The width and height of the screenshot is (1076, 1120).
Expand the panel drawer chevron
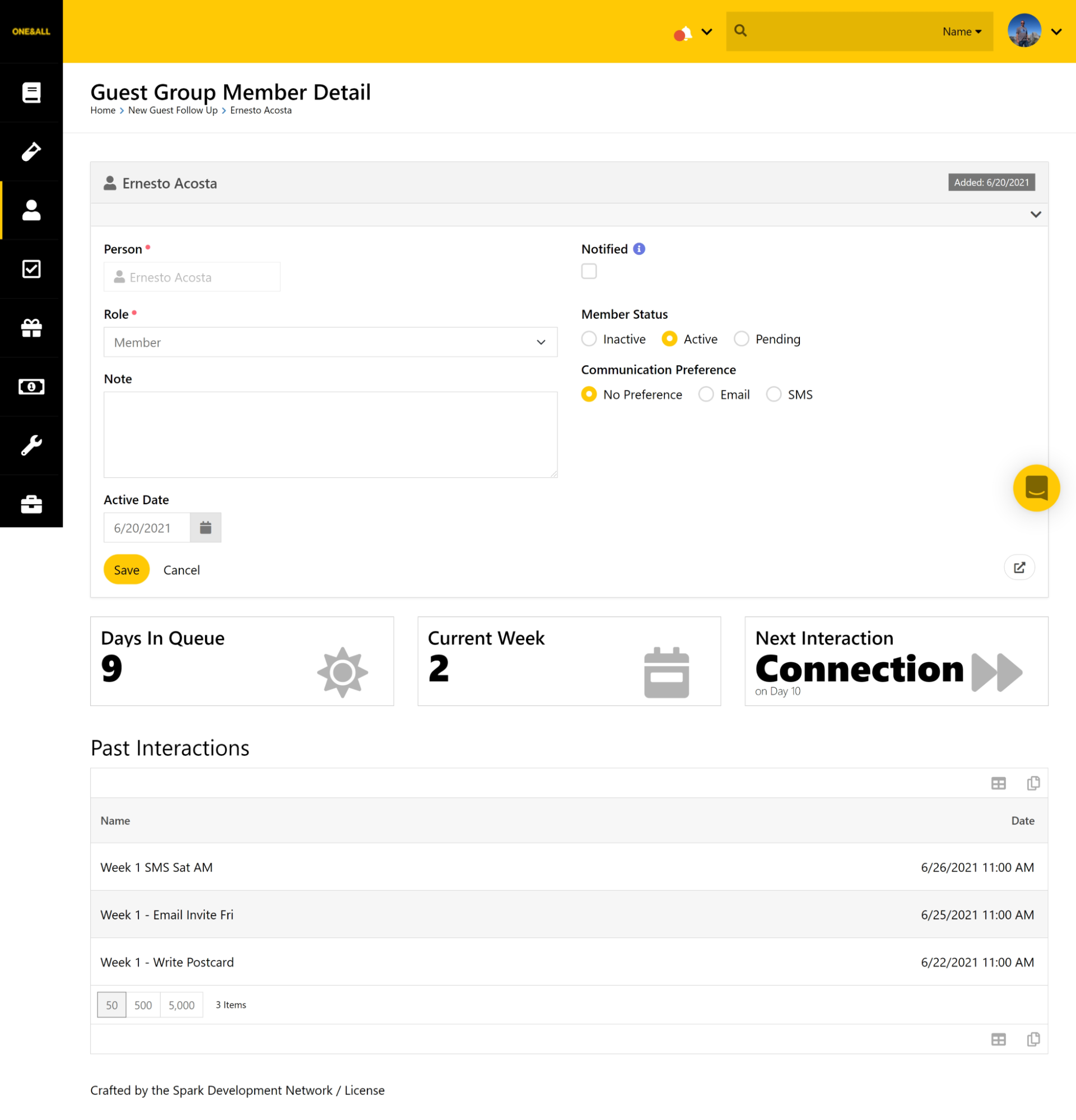[1036, 215]
